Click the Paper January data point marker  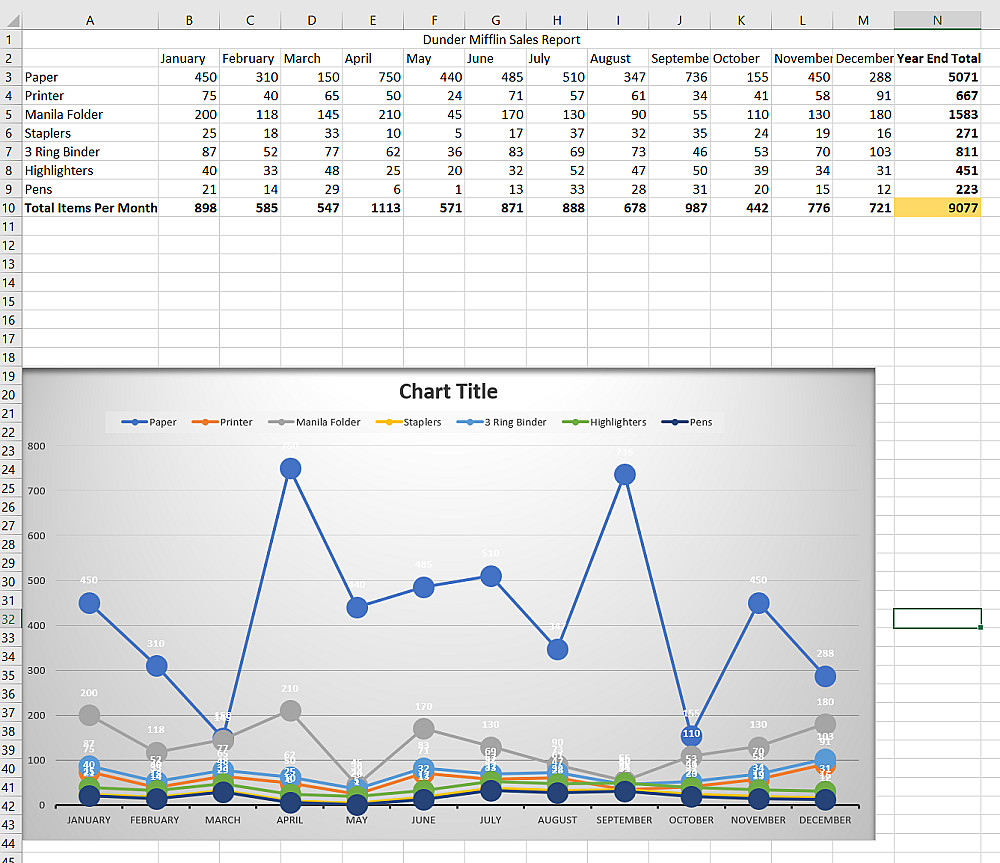(89, 603)
